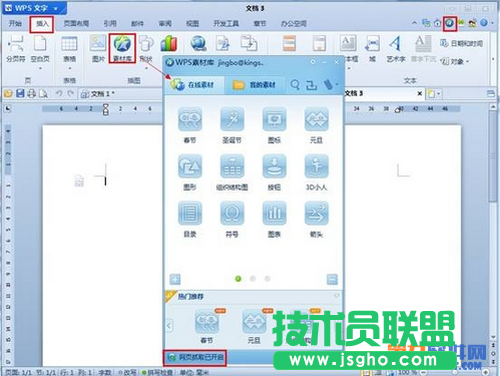Insert a page break with 分页符
This screenshot has width=500, height=376.
(x=16, y=49)
